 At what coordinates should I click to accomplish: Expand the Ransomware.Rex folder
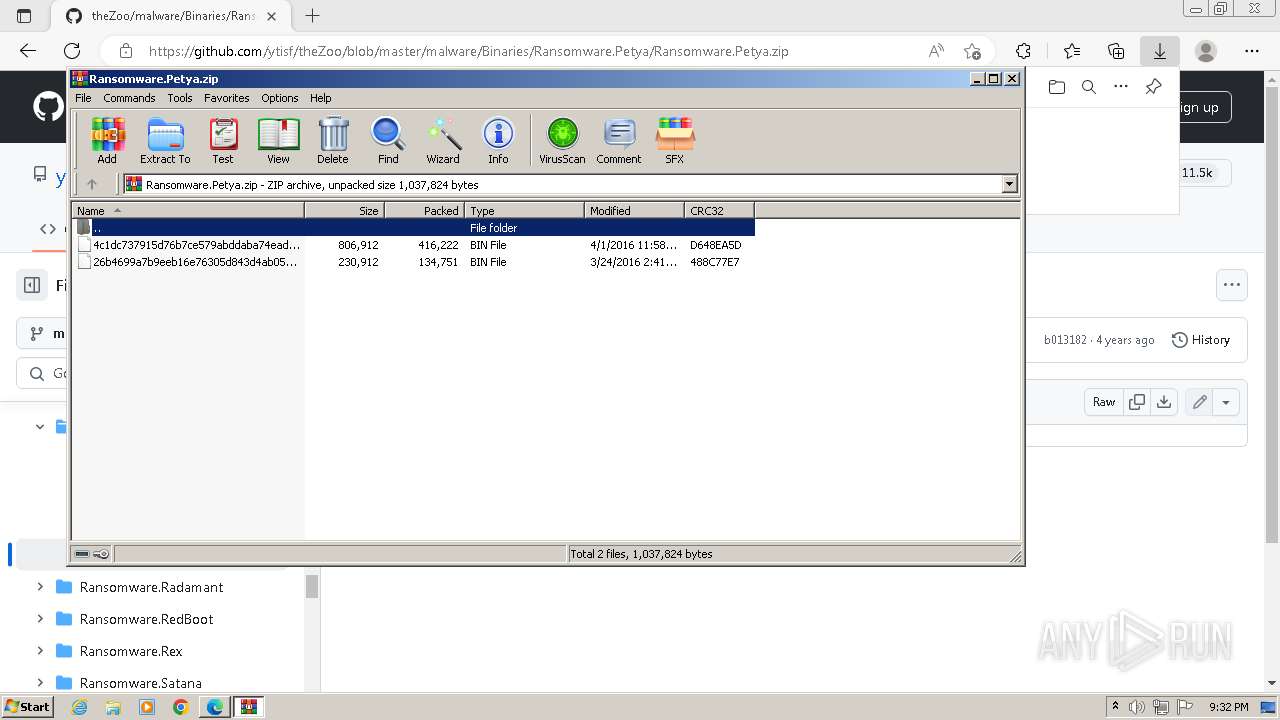pyautogui.click(x=40, y=651)
